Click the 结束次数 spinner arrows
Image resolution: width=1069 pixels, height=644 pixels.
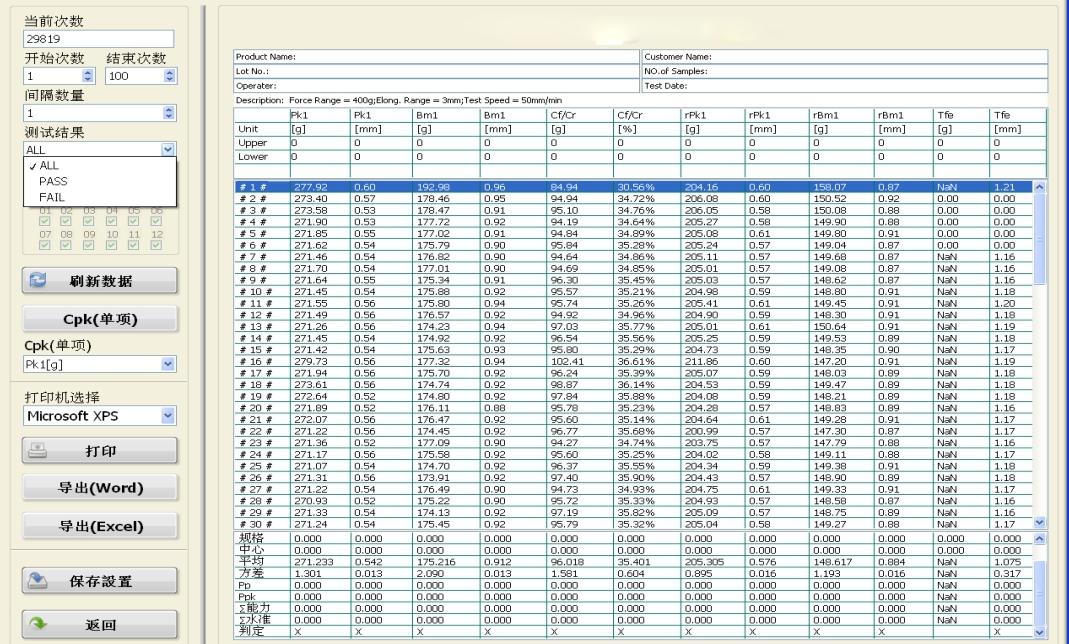click(170, 76)
